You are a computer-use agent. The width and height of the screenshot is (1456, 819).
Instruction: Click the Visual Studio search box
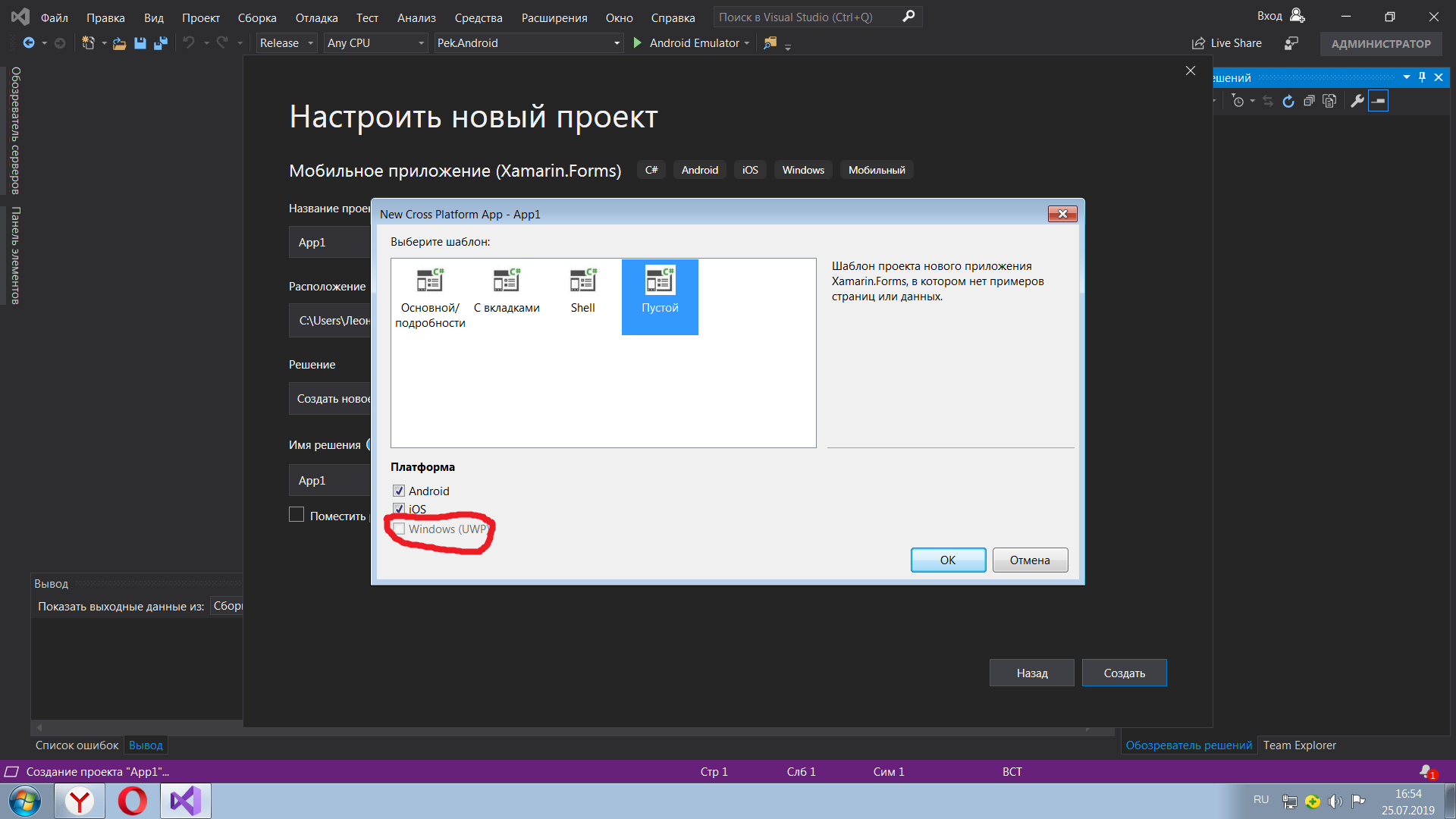click(x=817, y=17)
